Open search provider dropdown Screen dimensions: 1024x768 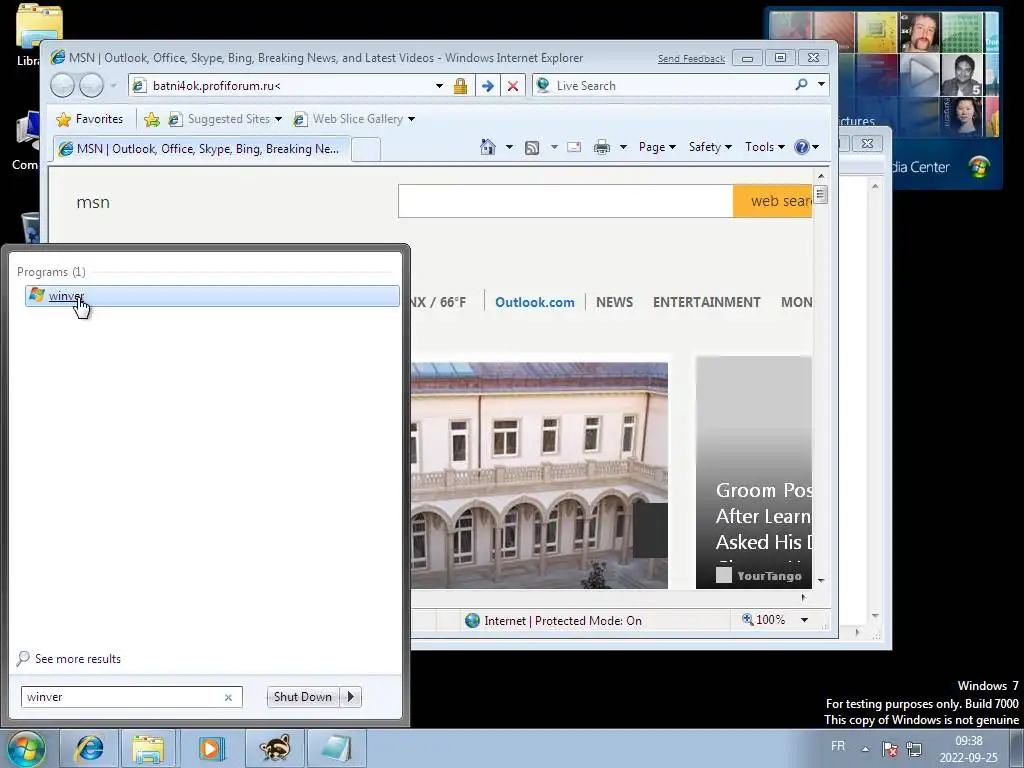[x=821, y=85]
